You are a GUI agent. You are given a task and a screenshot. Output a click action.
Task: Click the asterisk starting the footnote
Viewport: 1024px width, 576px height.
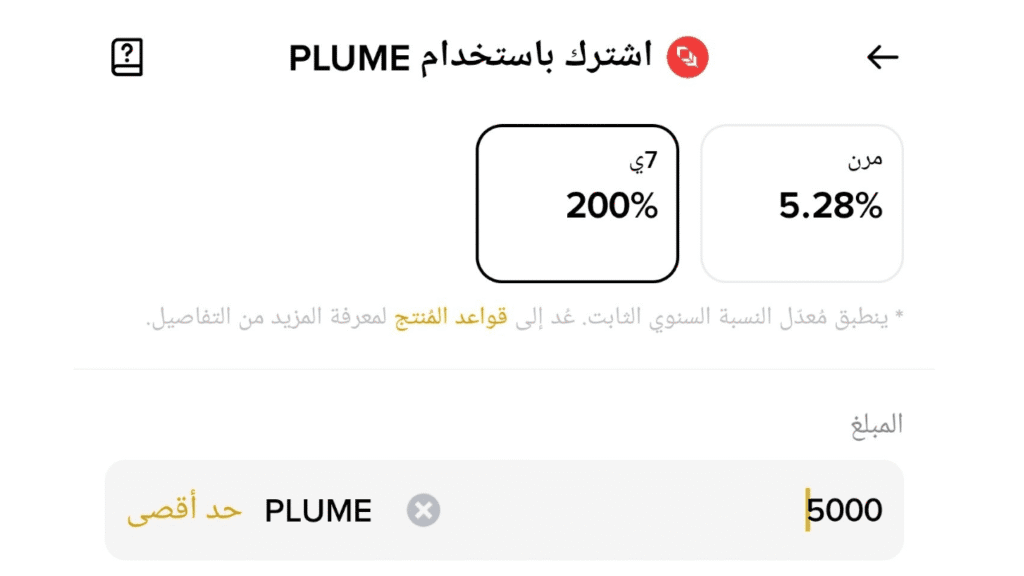898,317
